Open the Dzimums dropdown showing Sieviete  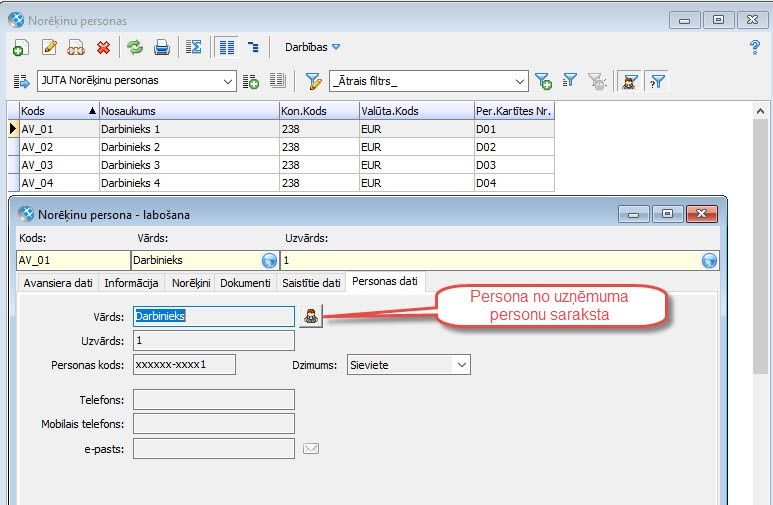tap(409, 365)
